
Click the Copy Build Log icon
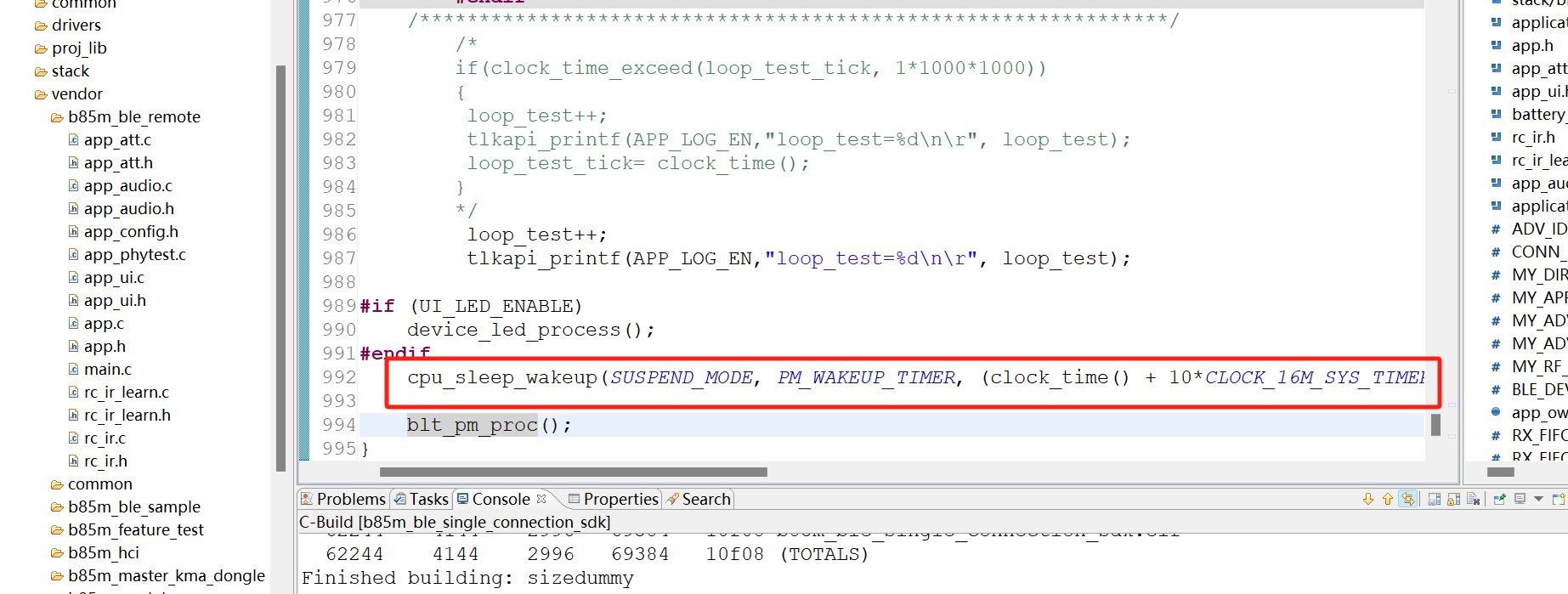pyautogui.click(x=1434, y=500)
